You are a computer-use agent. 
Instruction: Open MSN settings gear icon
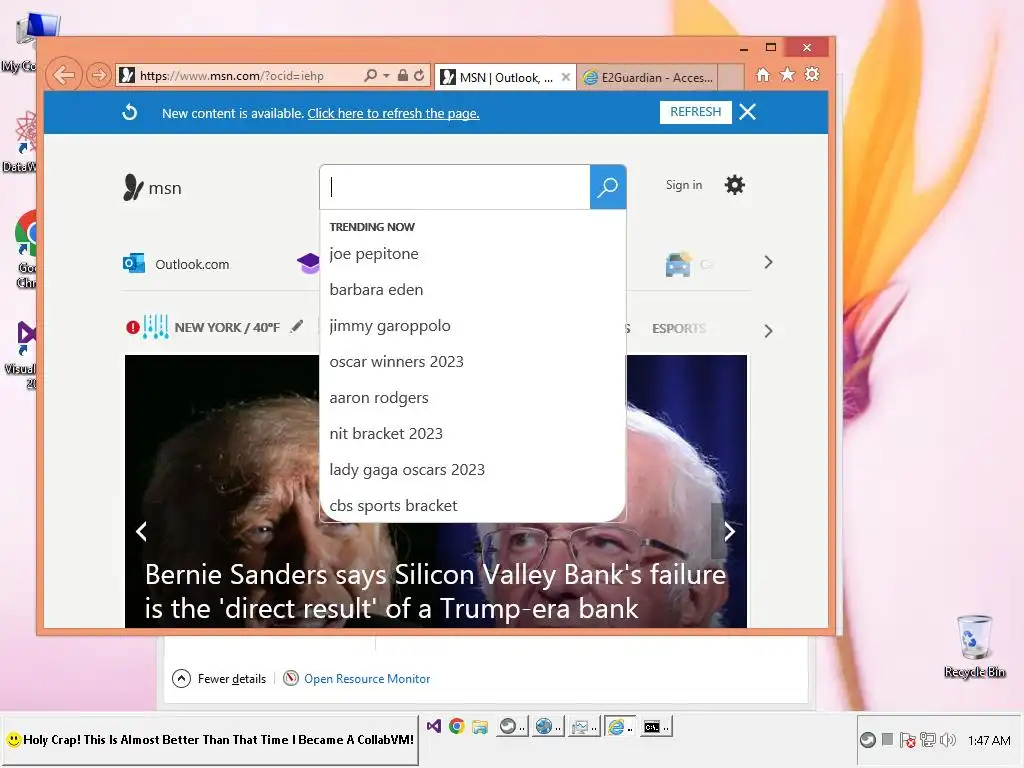(x=735, y=185)
